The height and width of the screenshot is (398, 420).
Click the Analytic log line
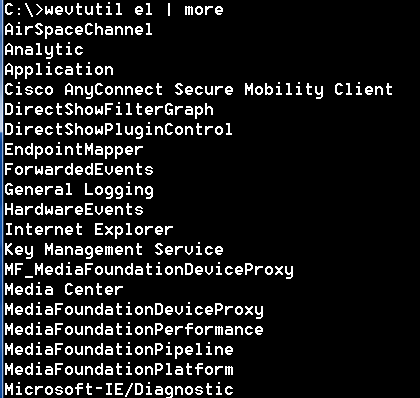coord(44,50)
